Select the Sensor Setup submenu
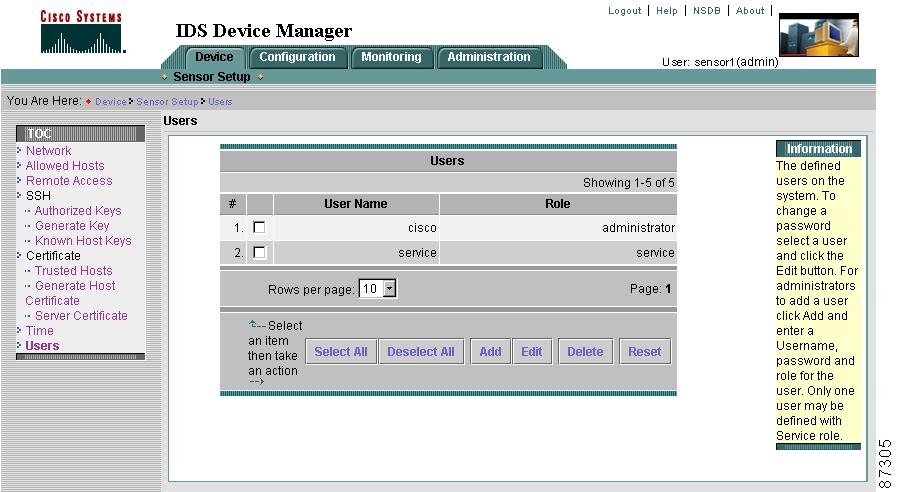Image resolution: width=897 pixels, height=492 pixels. (212, 77)
